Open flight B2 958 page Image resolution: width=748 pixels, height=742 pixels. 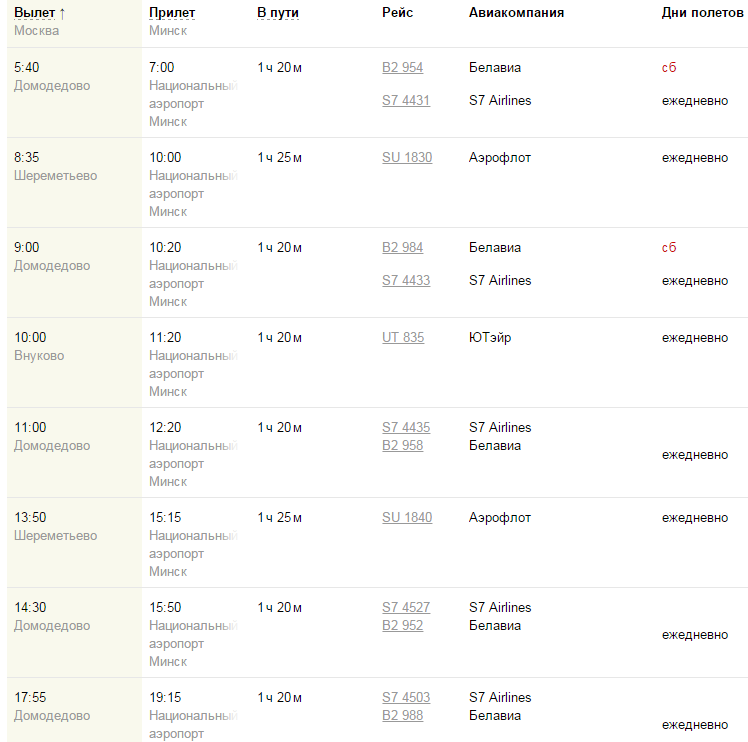coord(402,446)
